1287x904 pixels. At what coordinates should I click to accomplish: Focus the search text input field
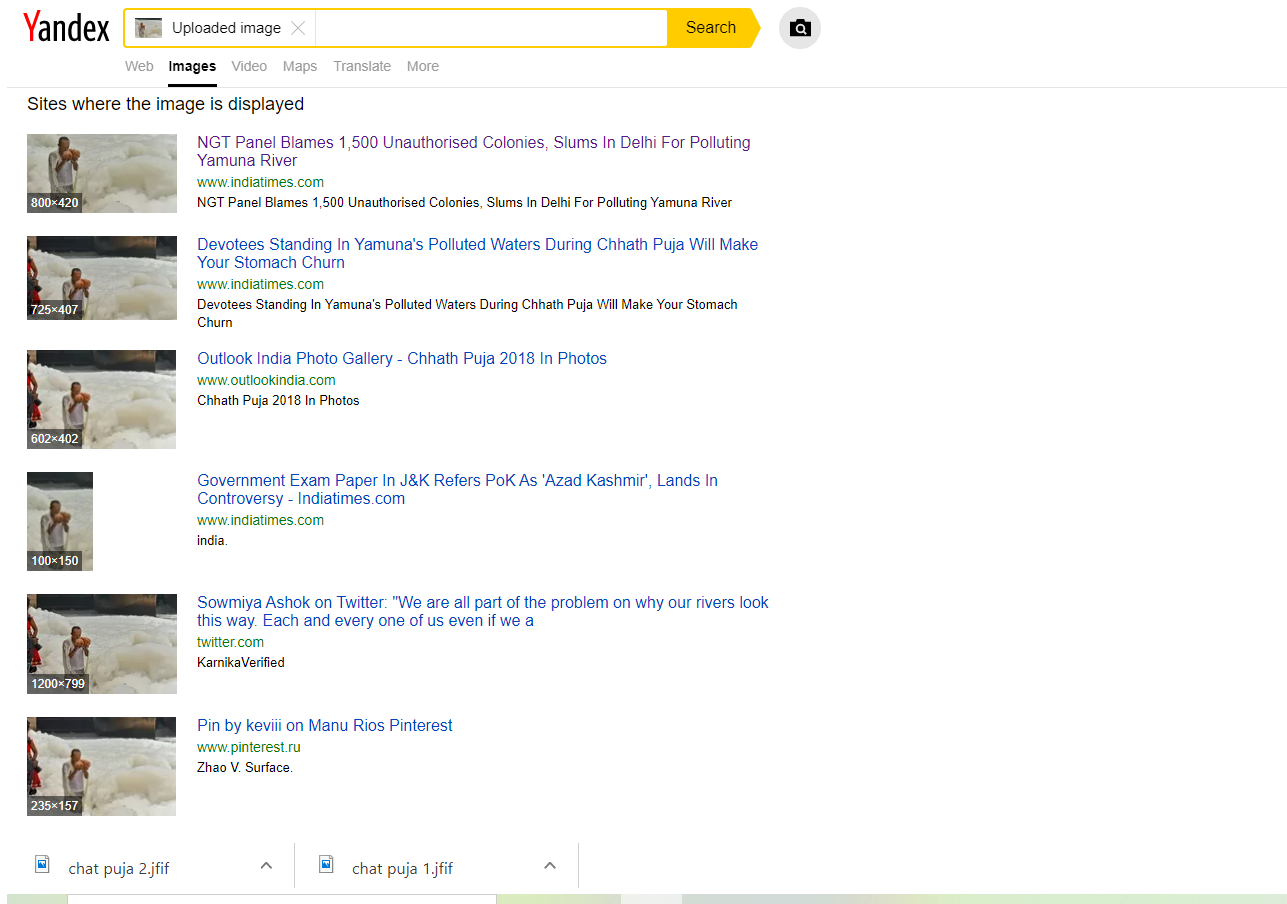point(491,28)
